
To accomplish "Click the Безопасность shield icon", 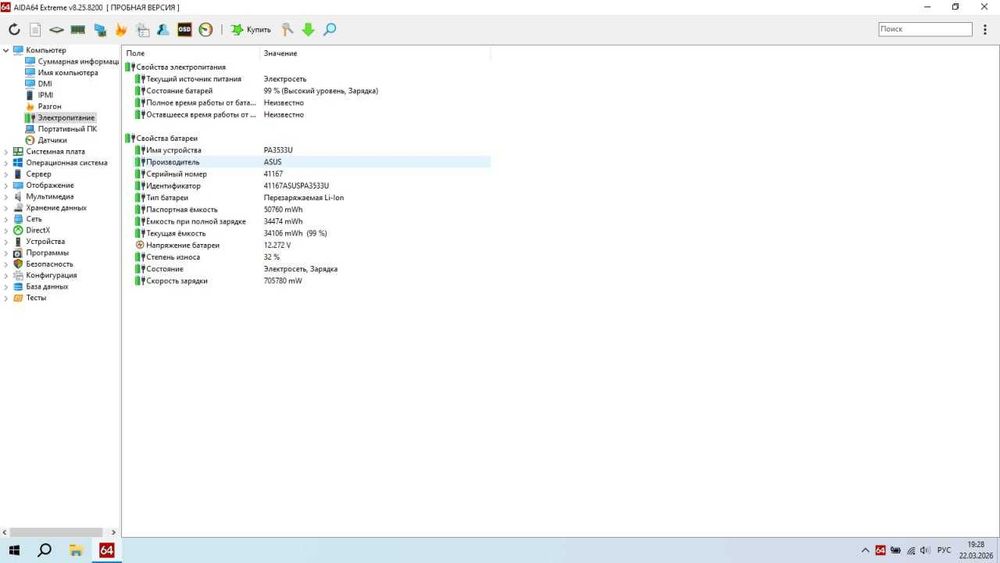I will (x=18, y=264).
